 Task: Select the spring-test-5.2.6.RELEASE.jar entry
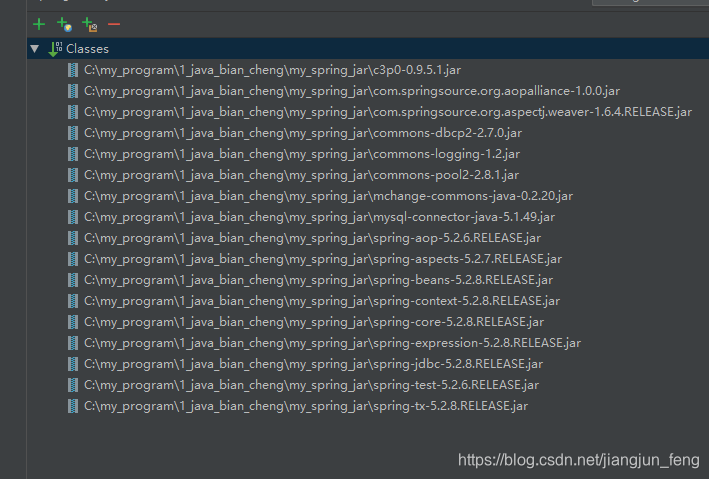312,385
